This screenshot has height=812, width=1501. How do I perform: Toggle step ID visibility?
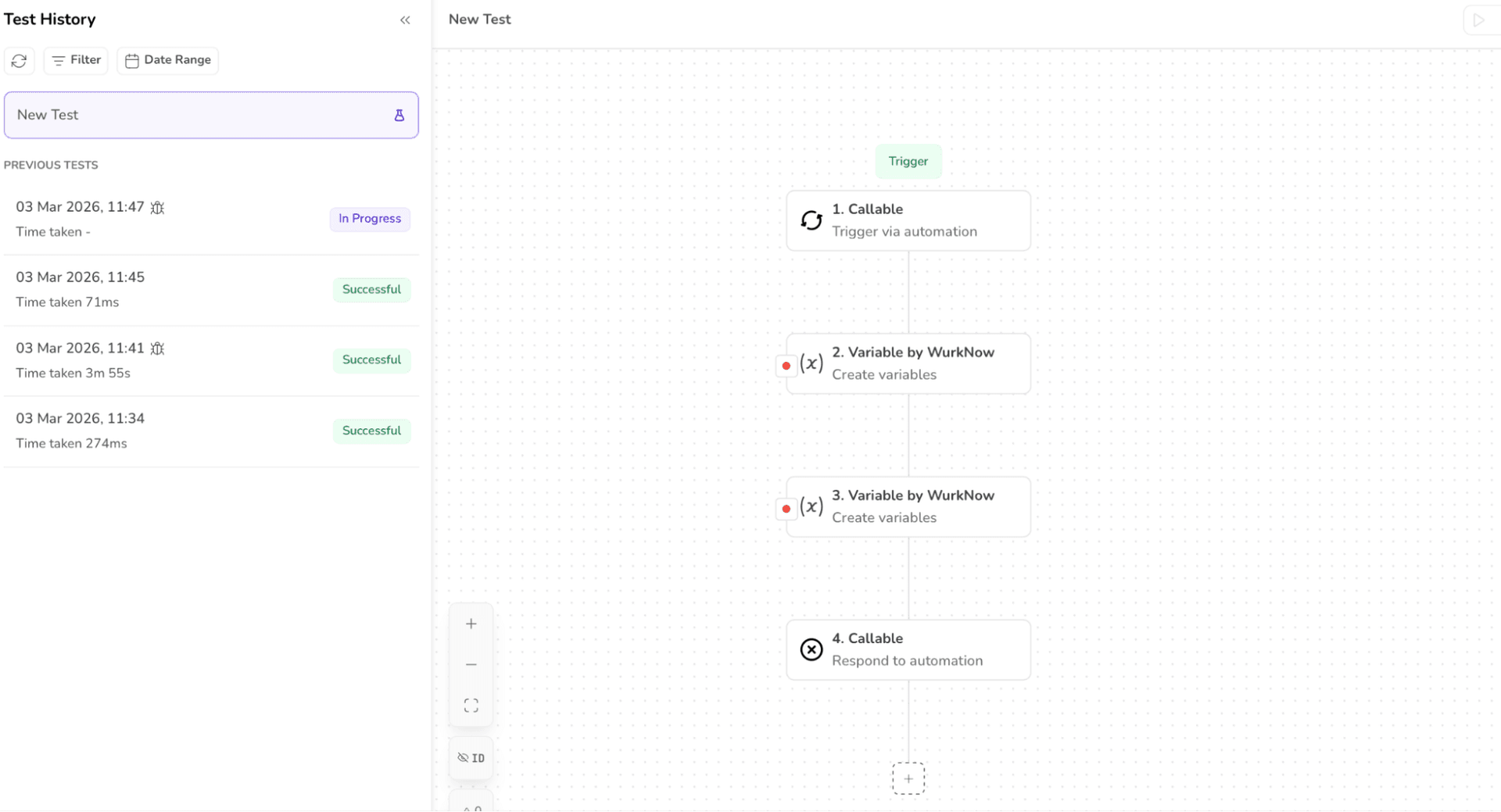click(471, 758)
